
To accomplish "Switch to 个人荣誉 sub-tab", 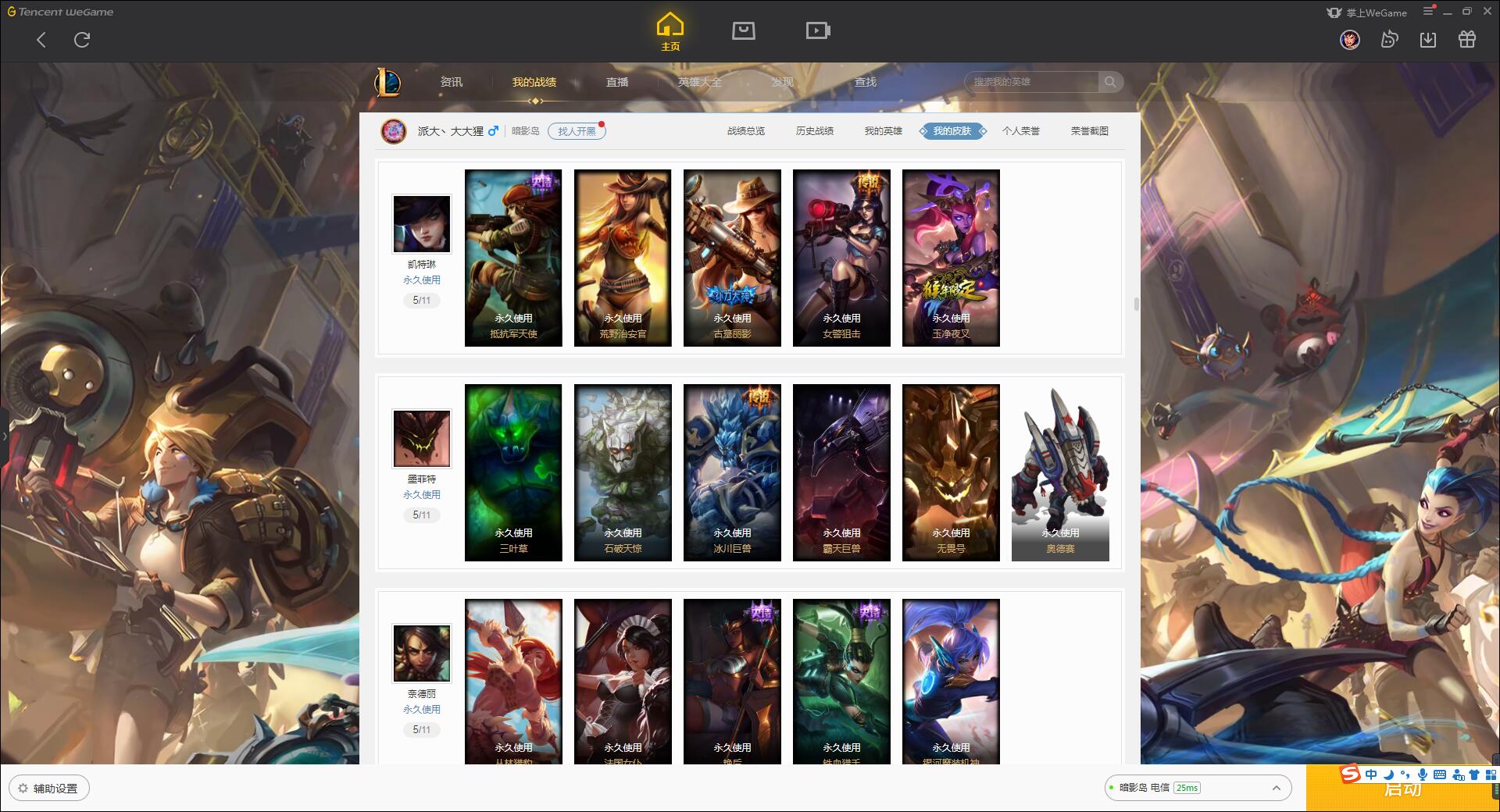I will point(1021,131).
